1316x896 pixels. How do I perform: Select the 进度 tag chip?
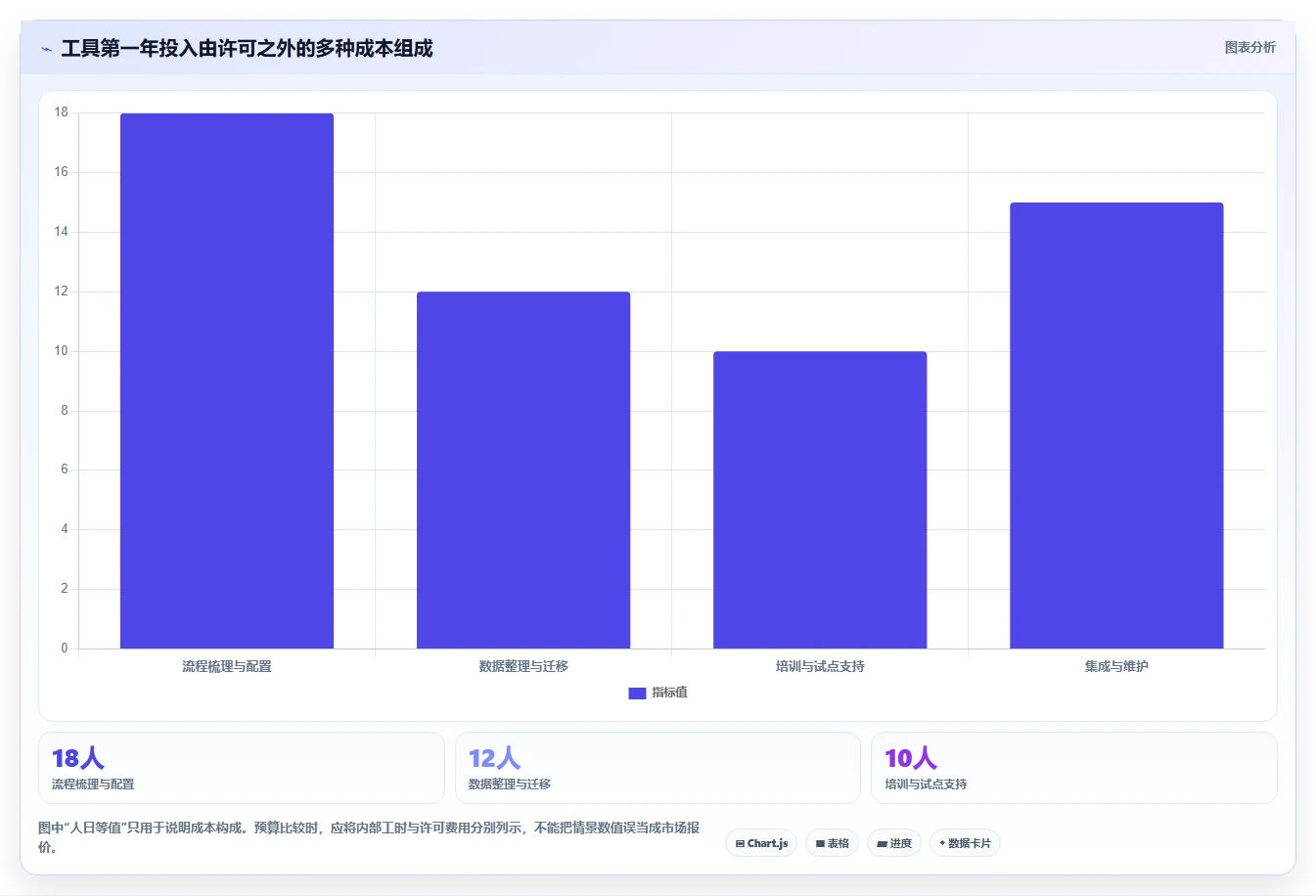click(894, 843)
